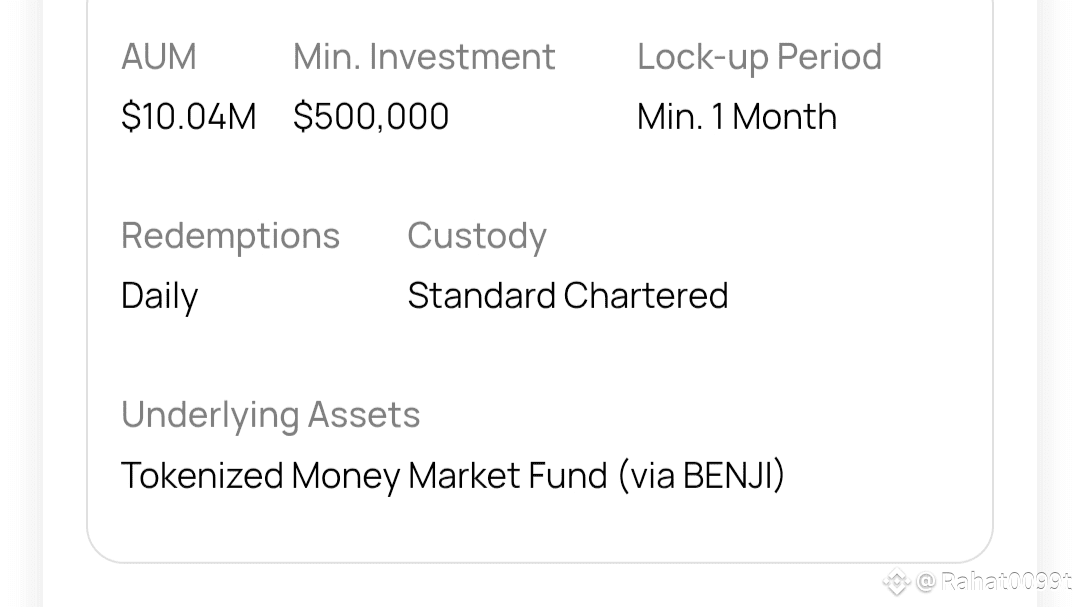Viewport: 1080px width, 607px height.
Task: Select the Min. 1 Month lock-up value
Action: click(x=736, y=117)
